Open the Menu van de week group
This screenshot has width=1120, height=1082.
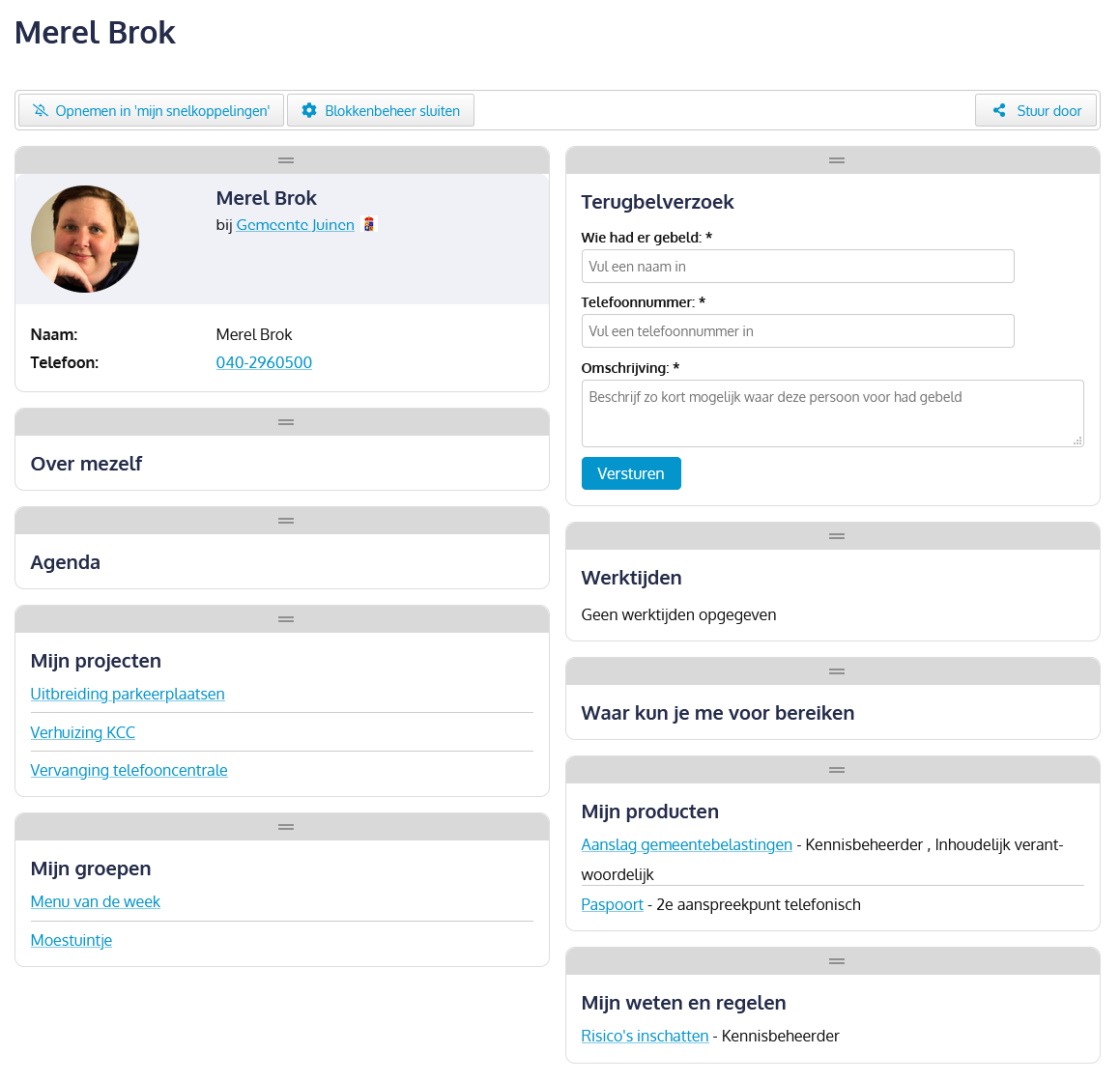tap(95, 902)
